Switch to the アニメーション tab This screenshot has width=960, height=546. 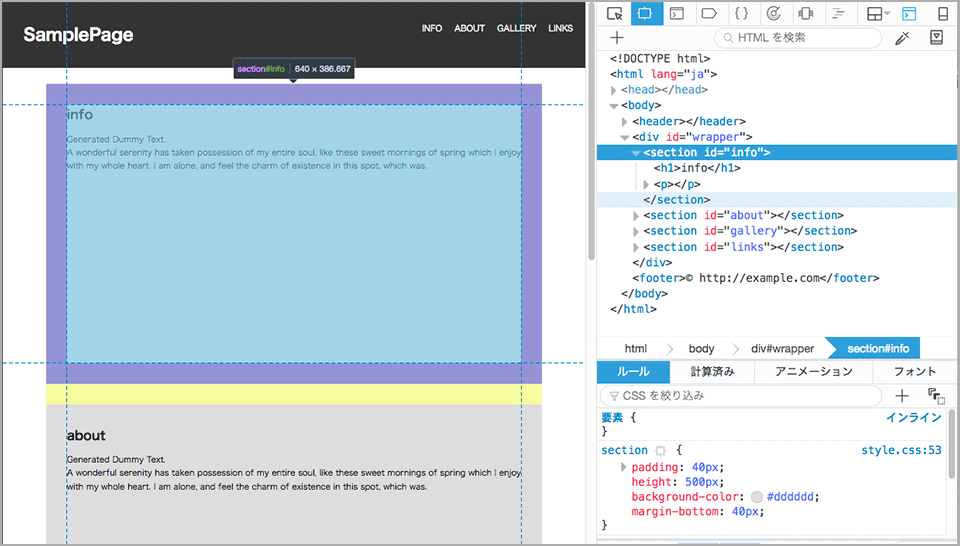tap(814, 371)
